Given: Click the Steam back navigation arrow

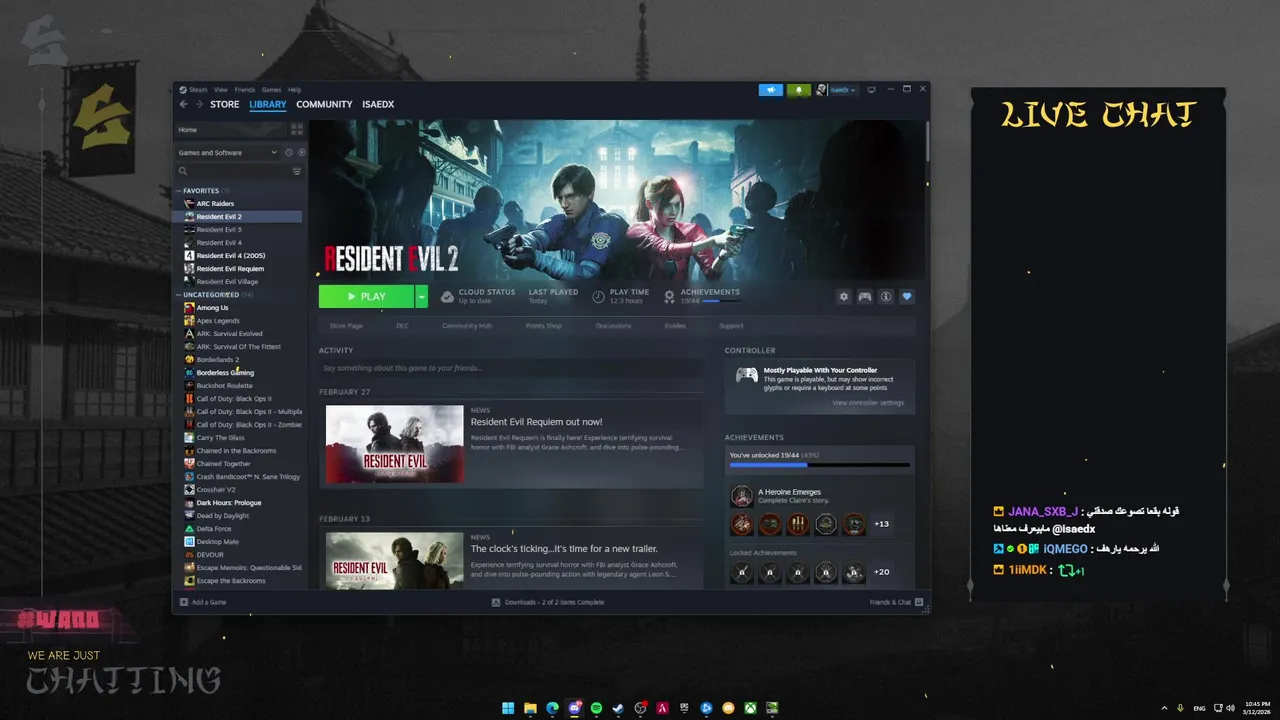Looking at the screenshot, I should click(x=183, y=104).
